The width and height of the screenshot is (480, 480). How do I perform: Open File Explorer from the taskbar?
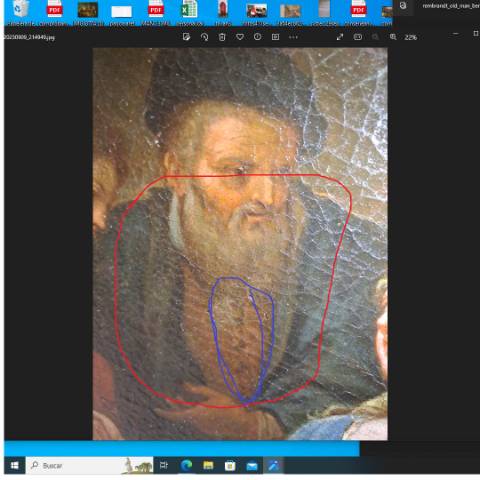click(208, 465)
